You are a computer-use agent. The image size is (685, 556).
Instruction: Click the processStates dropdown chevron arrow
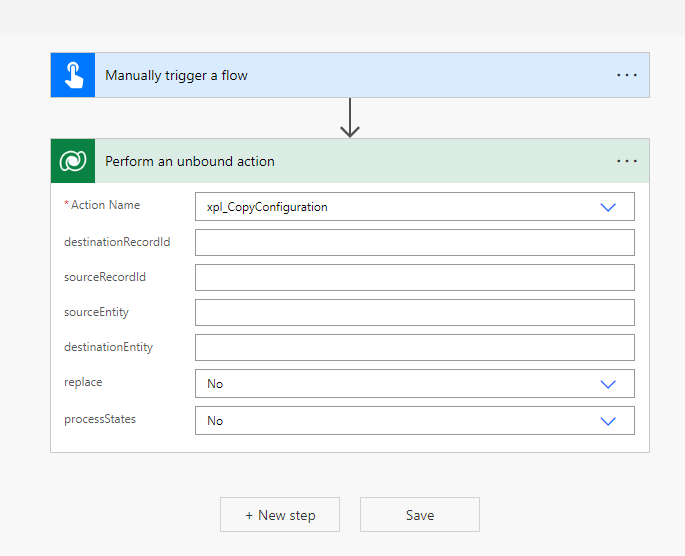pos(608,421)
